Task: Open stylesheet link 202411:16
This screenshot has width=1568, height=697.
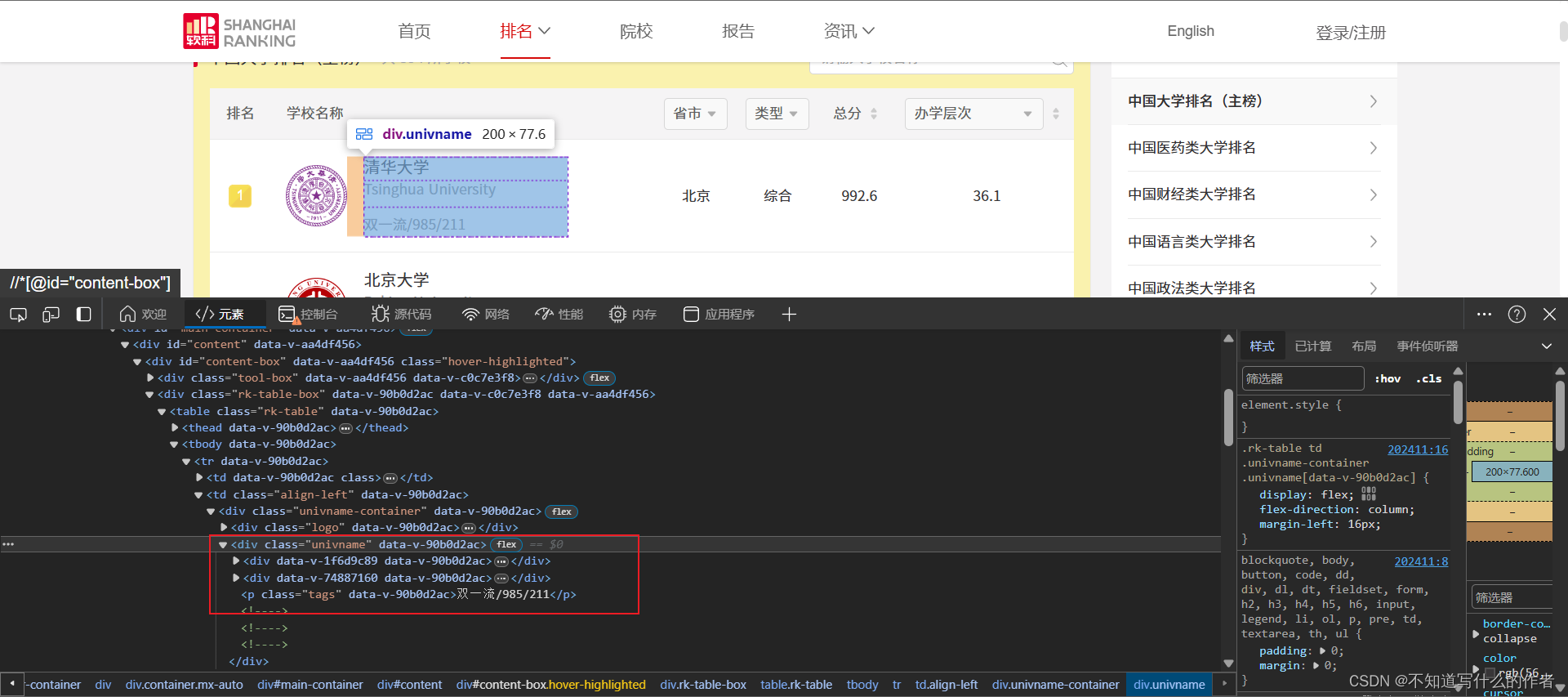Action: (1418, 449)
